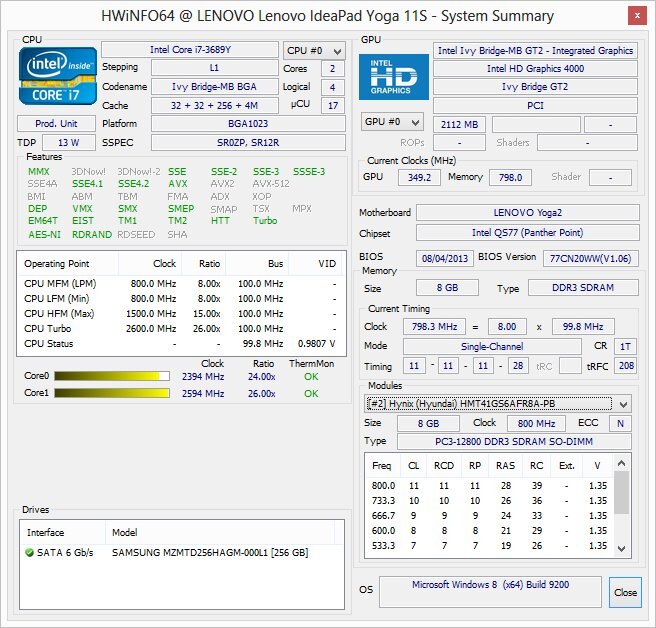
Task: Click the timing table scrollbar thumb
Action: click(621, 492)
